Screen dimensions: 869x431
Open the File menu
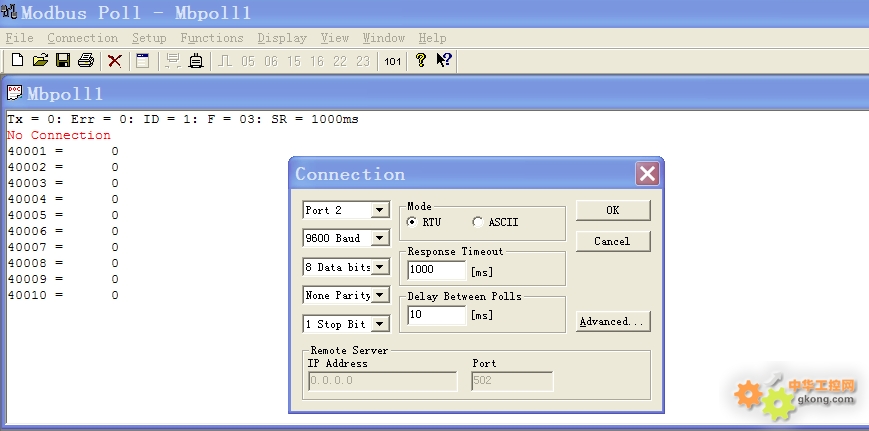pyautogui.click(x=19, y=38)
